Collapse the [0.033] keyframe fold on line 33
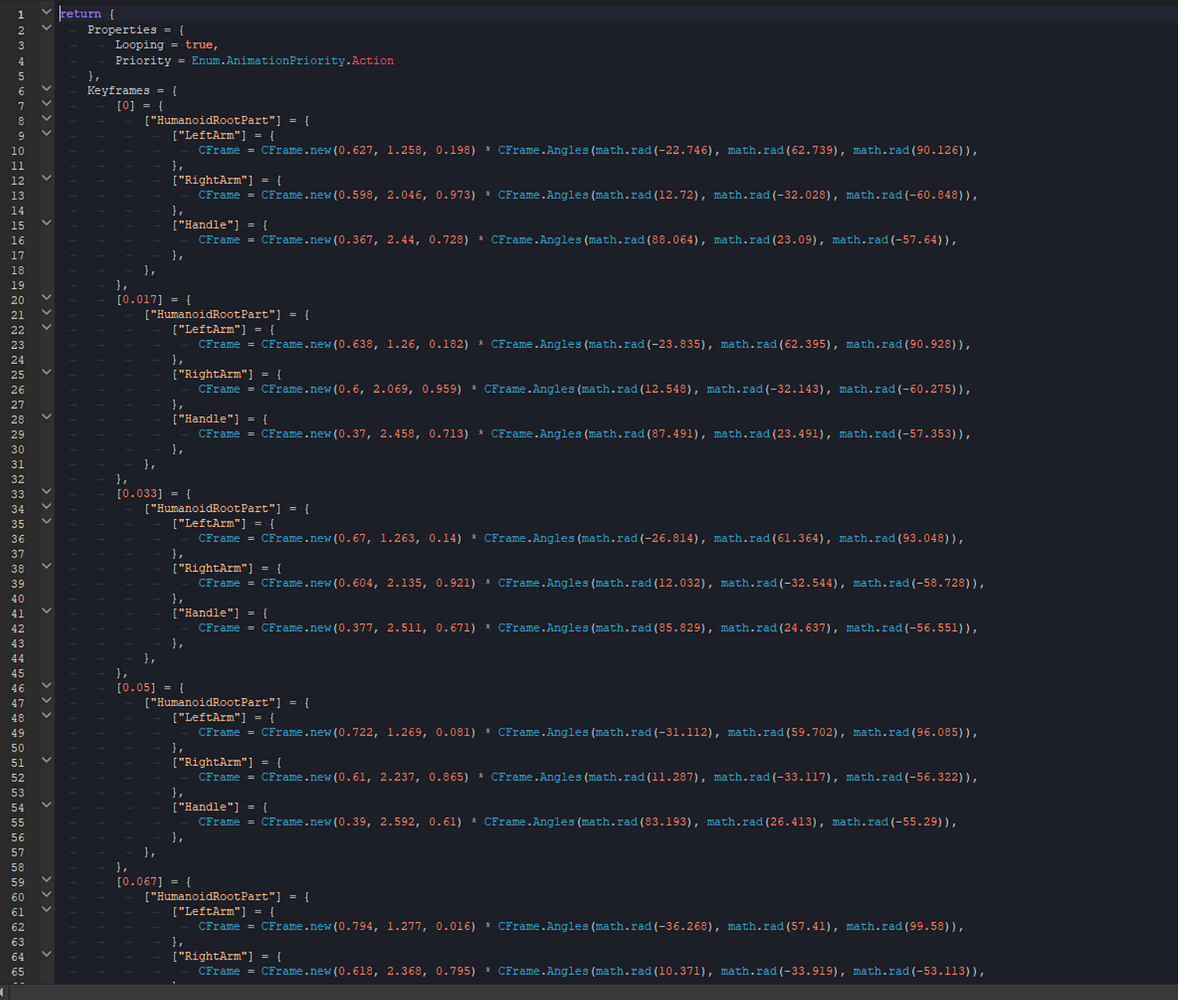 [46, 492]
